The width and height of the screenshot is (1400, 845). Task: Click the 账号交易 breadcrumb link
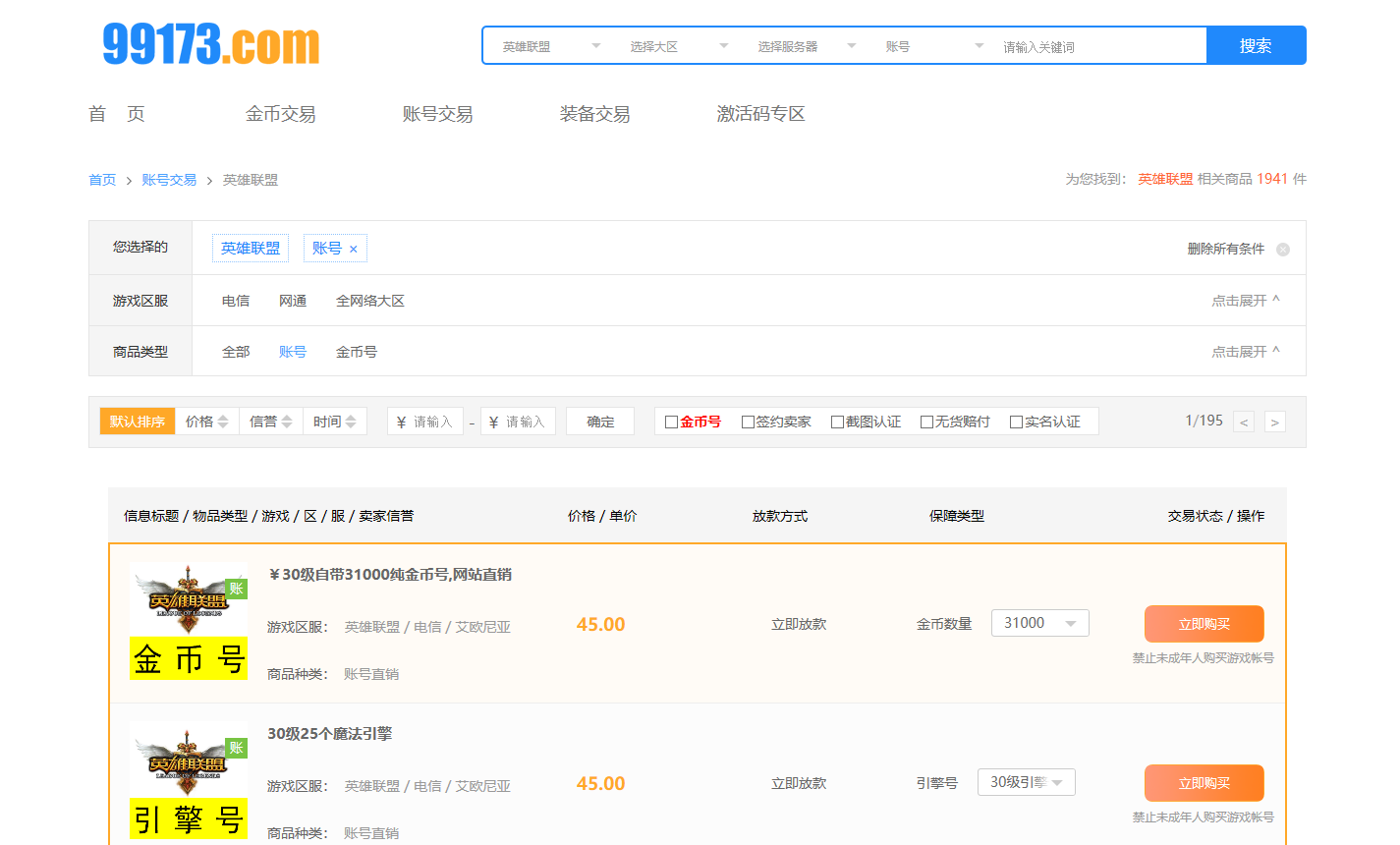click(x=169, y=180)
